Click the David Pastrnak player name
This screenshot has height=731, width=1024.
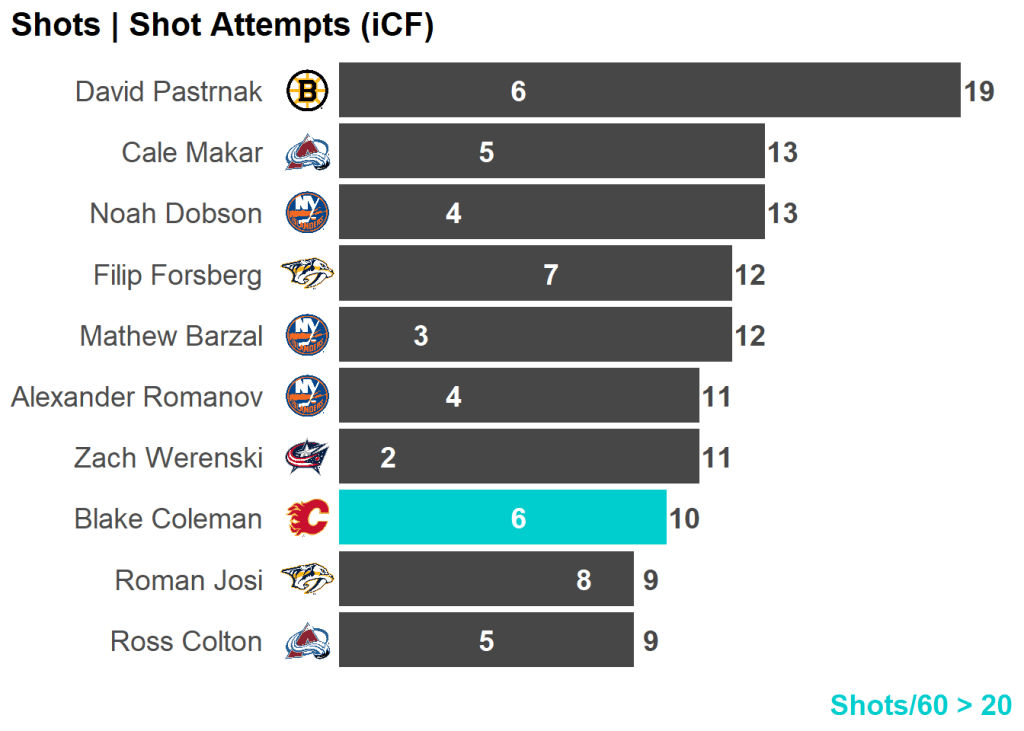coord(168,92)
